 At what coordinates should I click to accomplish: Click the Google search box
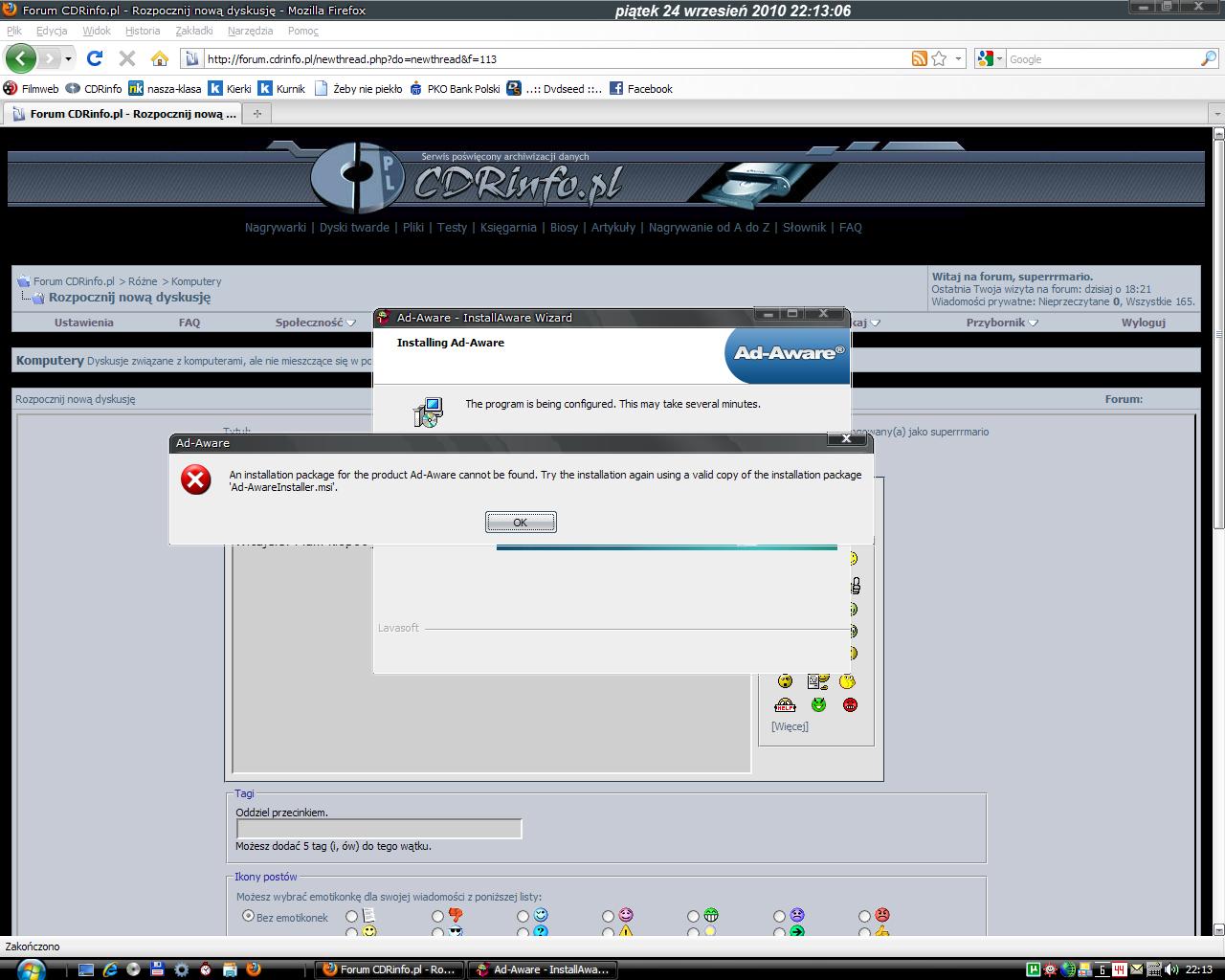point(1102,58)
